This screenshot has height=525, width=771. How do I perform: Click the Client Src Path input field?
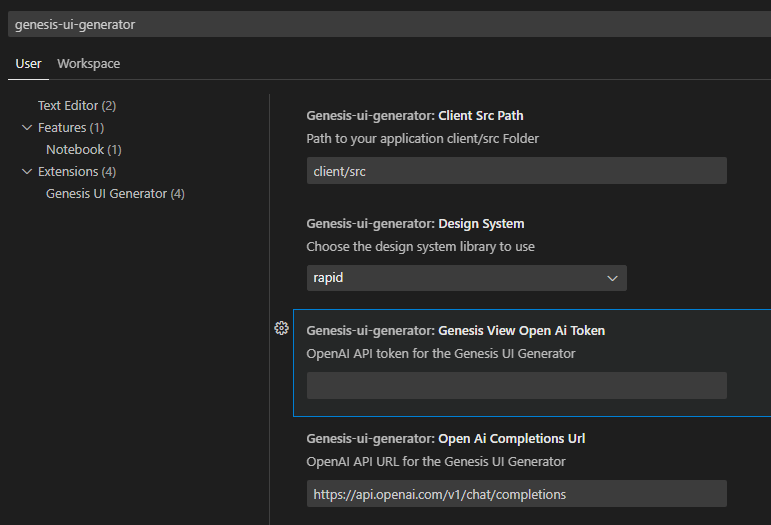coord(517,171)
